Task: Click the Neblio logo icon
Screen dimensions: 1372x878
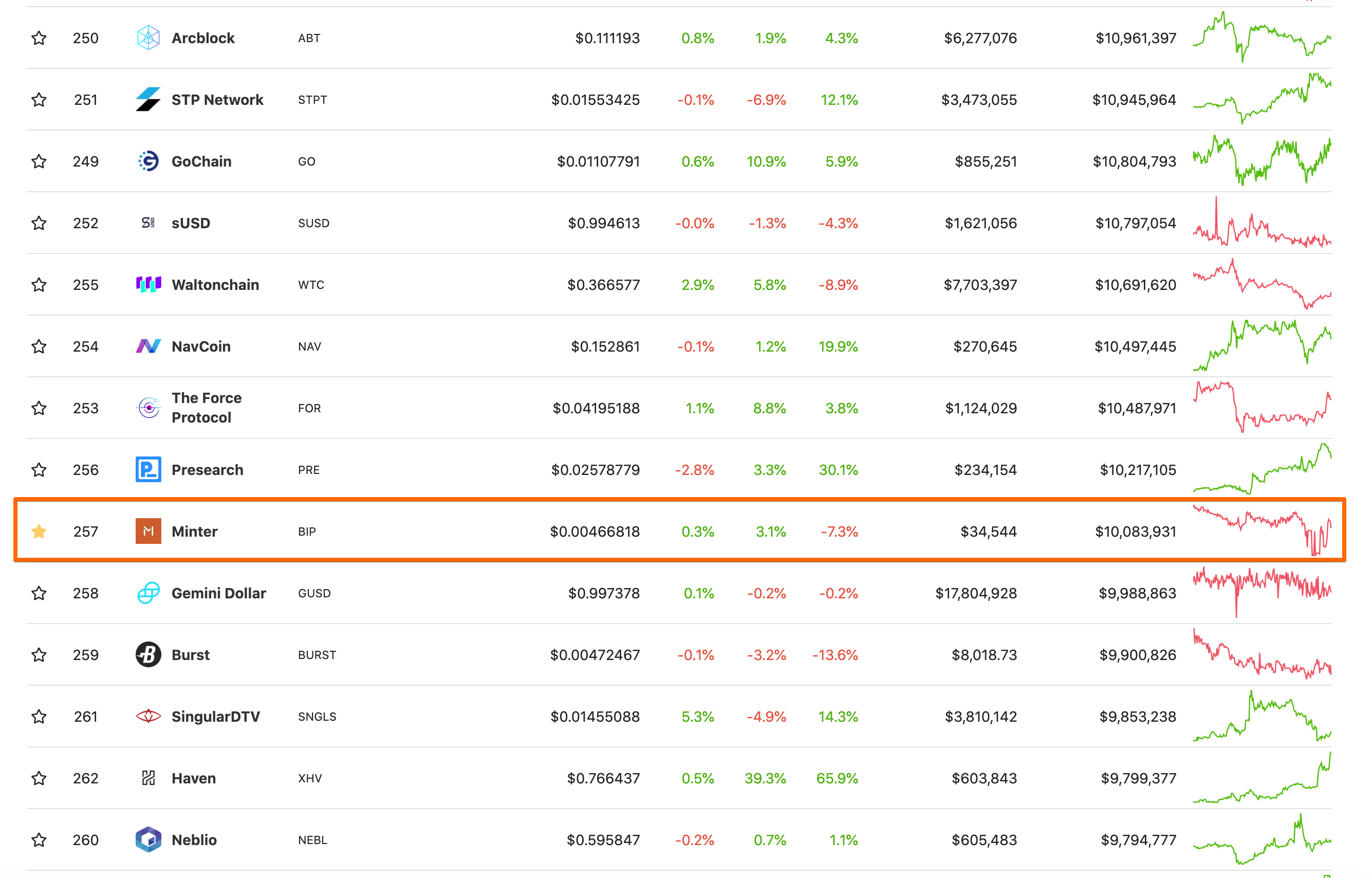Action: click(148, 840)
